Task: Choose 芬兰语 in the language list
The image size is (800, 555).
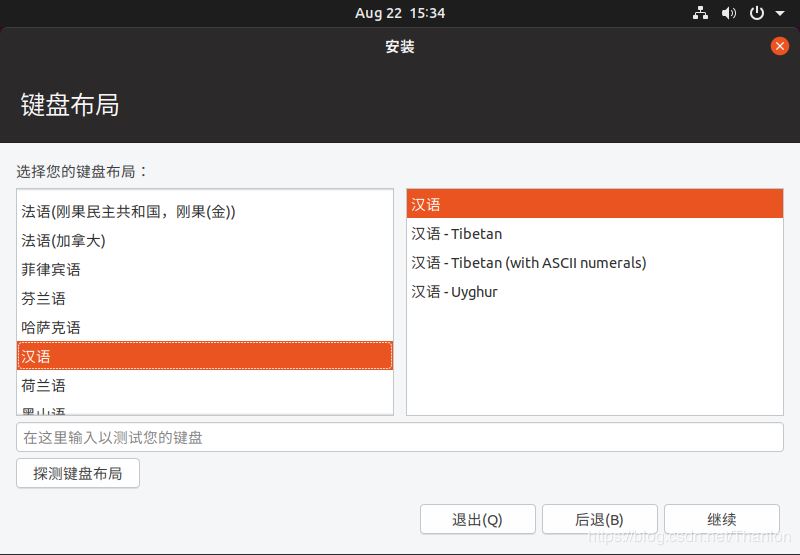Action: click(44, 299)
